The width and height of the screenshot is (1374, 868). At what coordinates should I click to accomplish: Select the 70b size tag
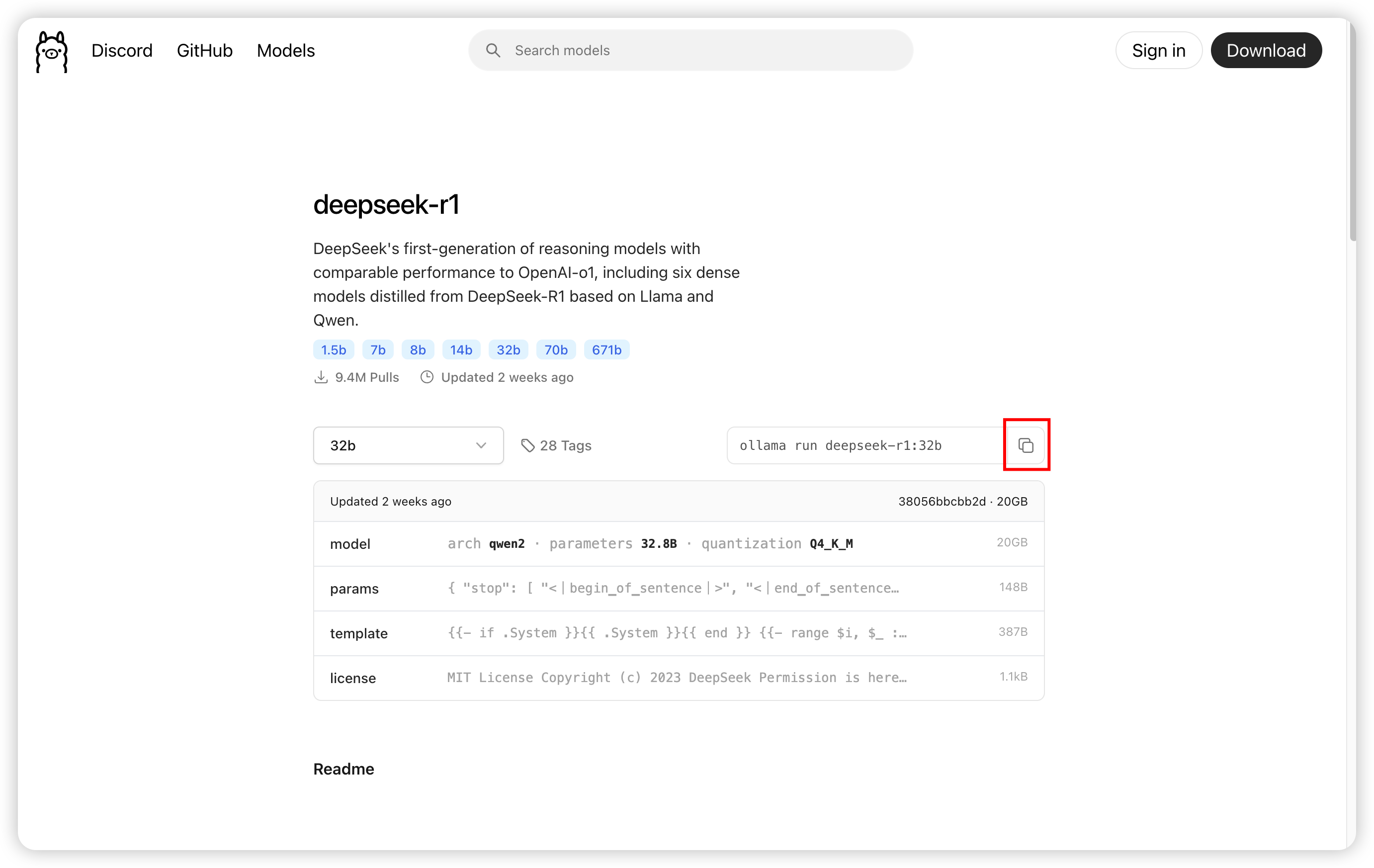point(556,350)
